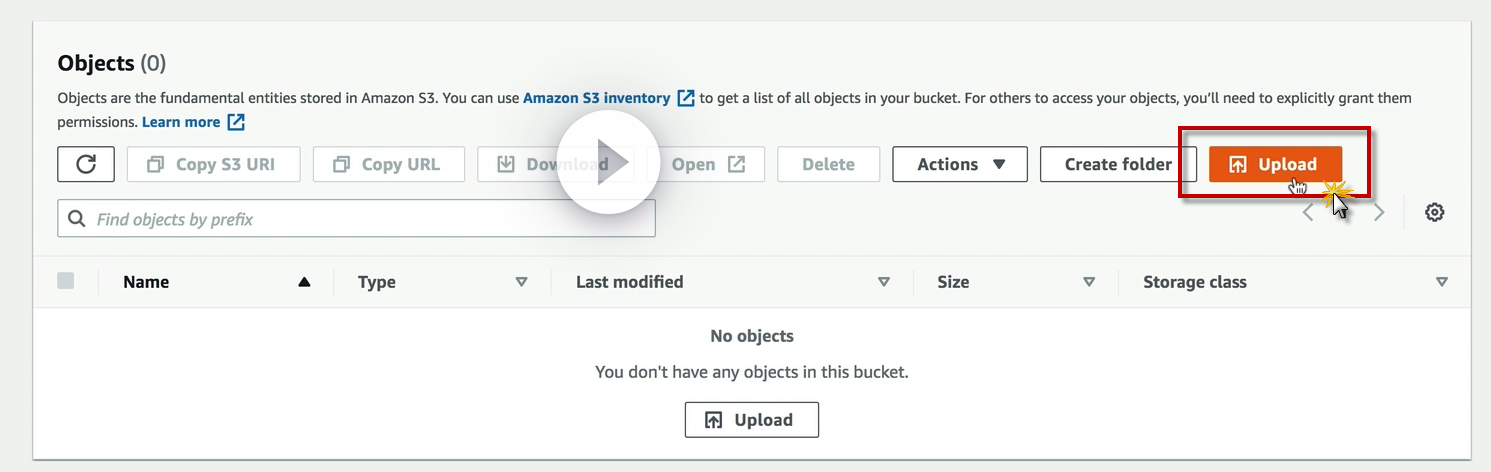Go to previous page arrow
This screenshot has height=472, width=1491.
pos(1308,212)
